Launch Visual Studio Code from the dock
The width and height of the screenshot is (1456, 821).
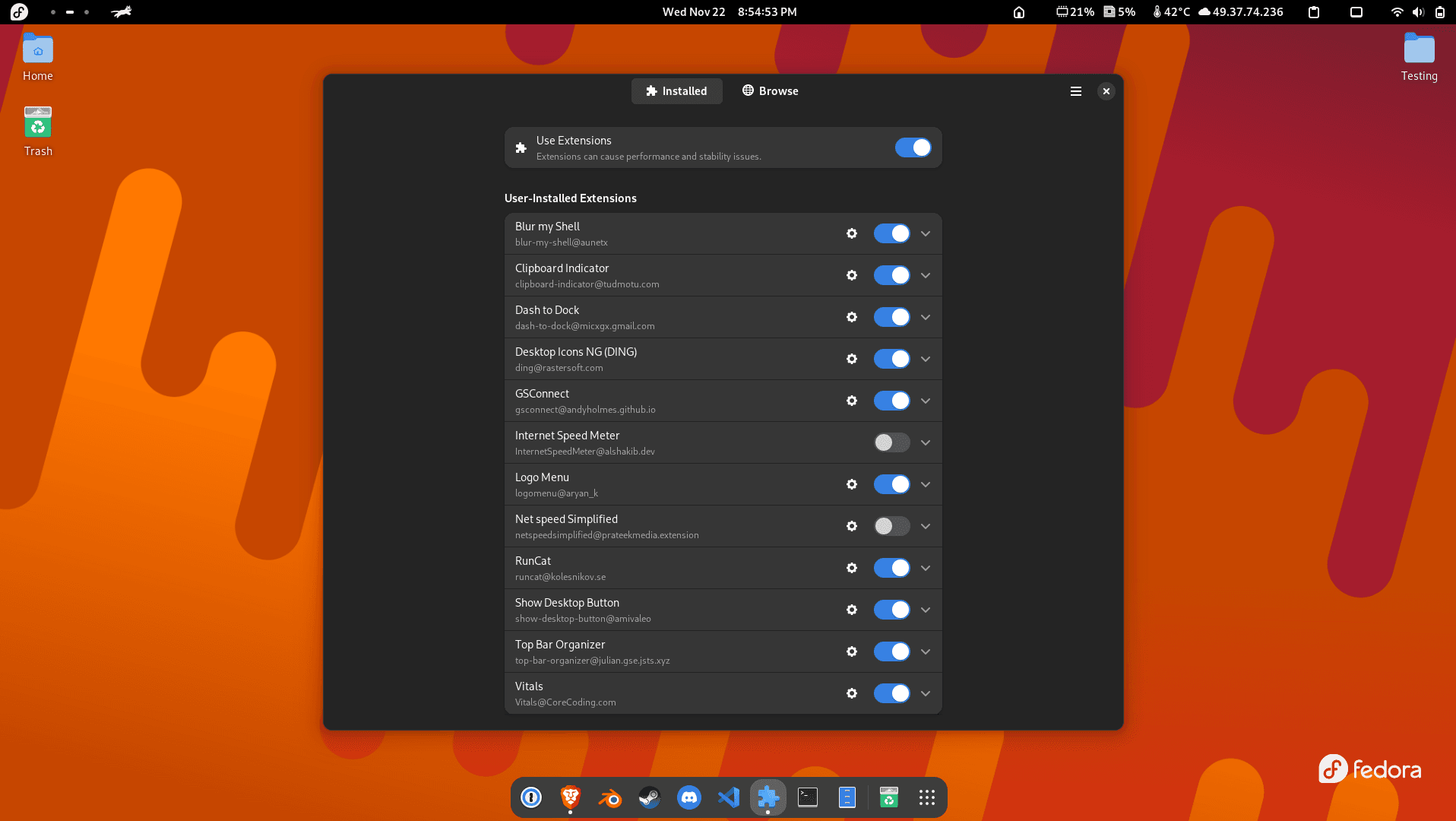pos(729,797)
